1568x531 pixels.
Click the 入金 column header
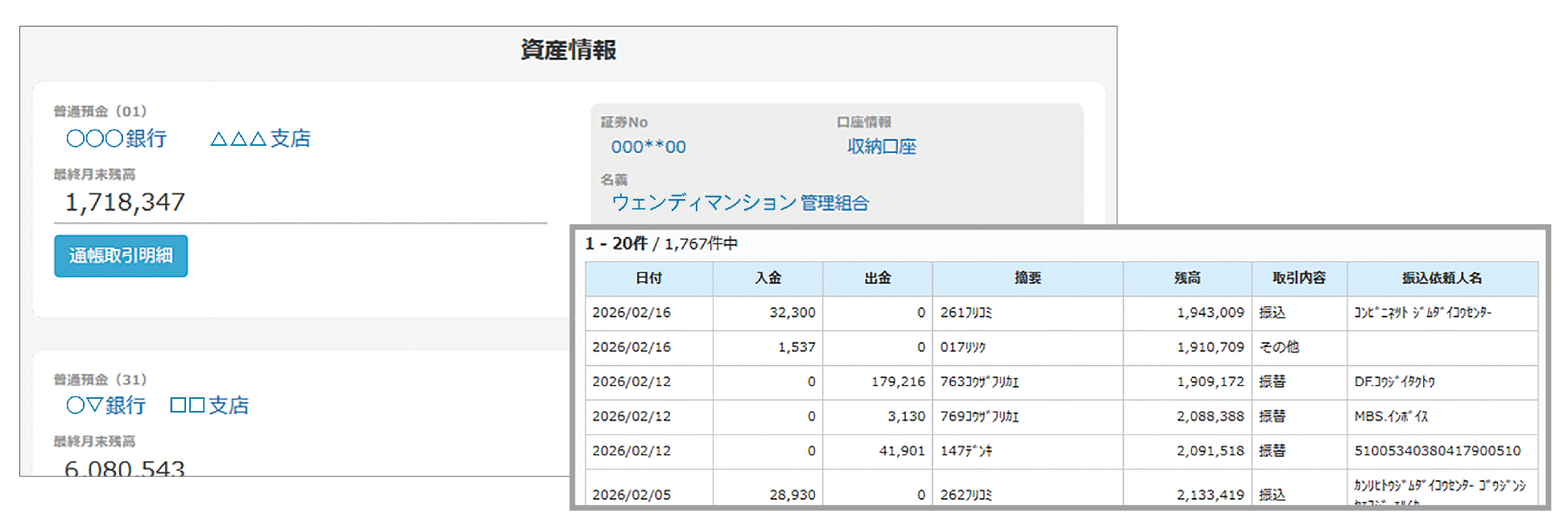coord(767,278)
